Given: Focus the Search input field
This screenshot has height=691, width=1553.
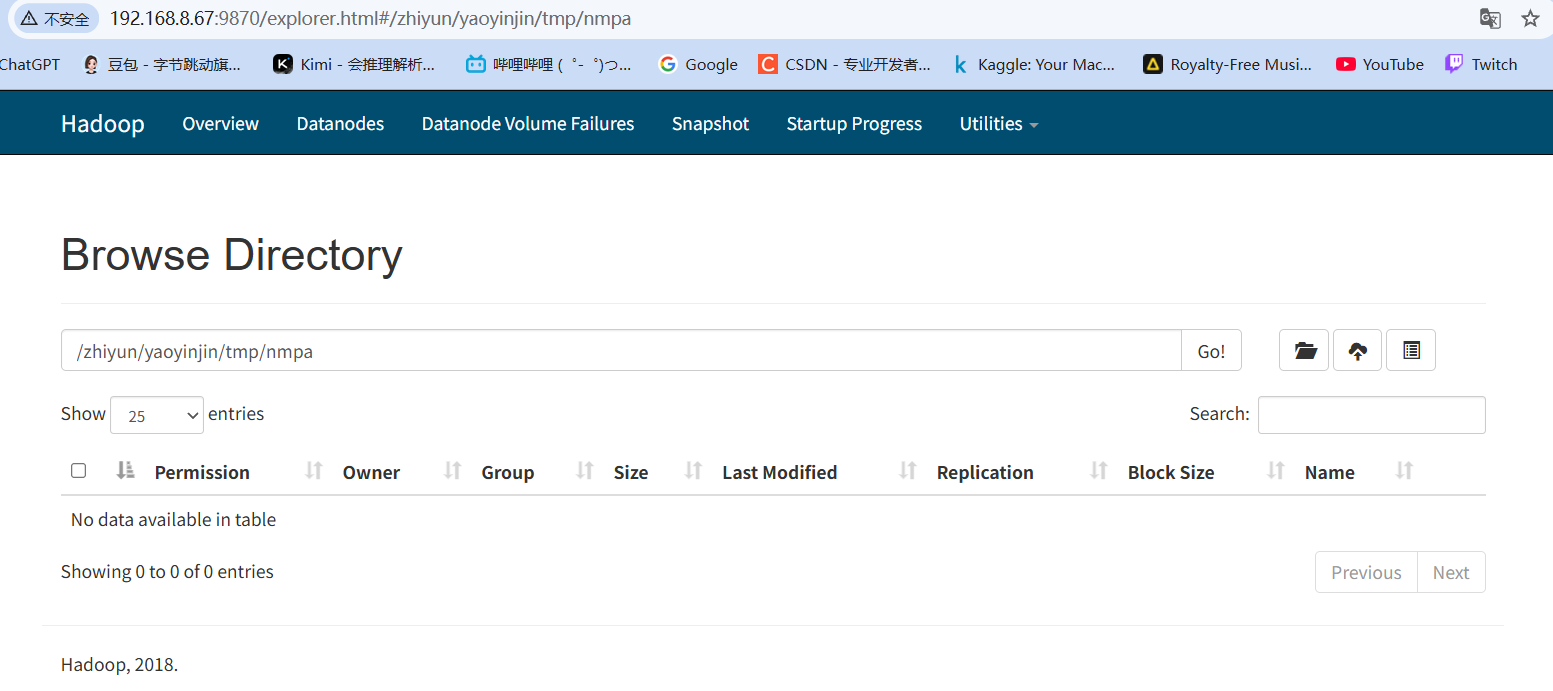Looking at the screenshot, I should (1371, 415).
